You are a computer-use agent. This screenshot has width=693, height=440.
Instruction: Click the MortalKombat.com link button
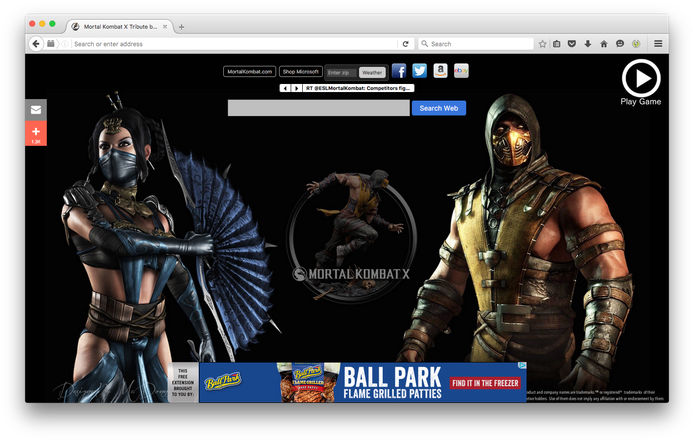pos(249,72)
